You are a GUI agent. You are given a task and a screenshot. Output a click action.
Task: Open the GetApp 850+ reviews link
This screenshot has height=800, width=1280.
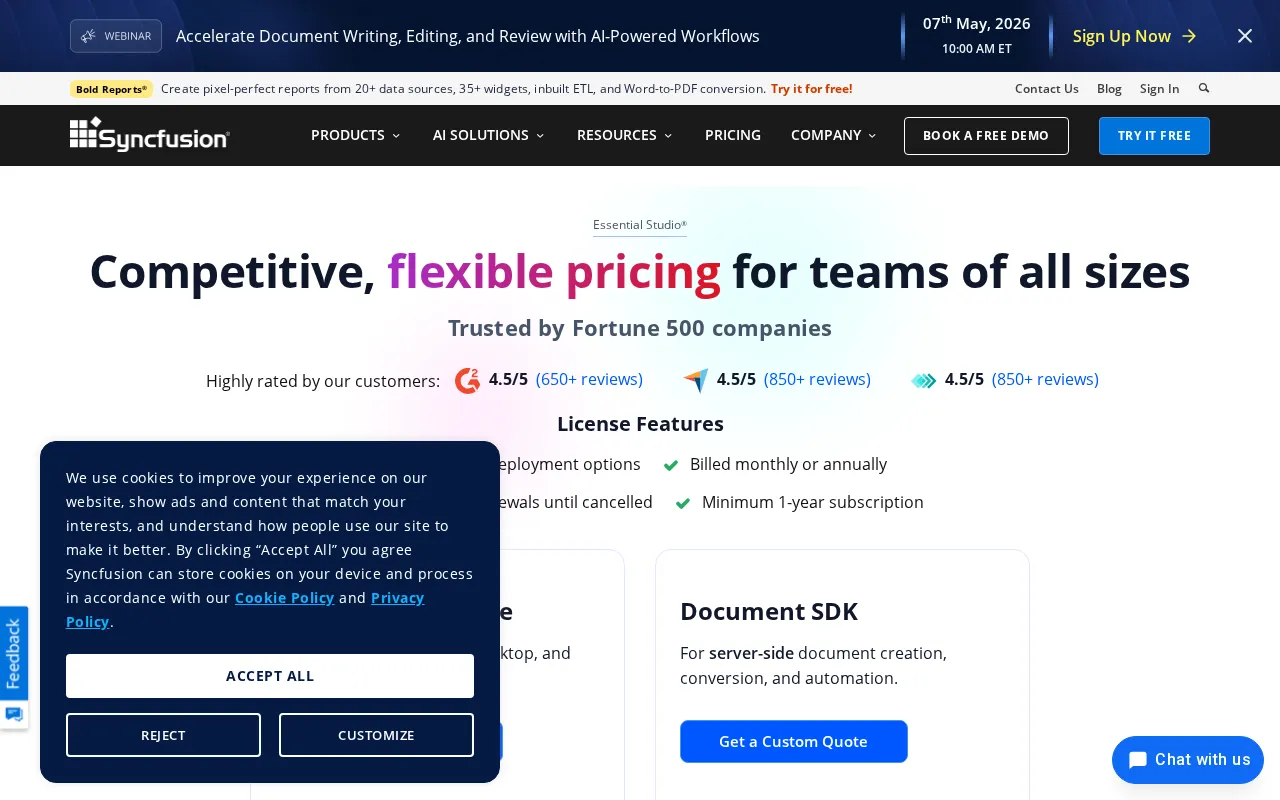[1045, 379]
